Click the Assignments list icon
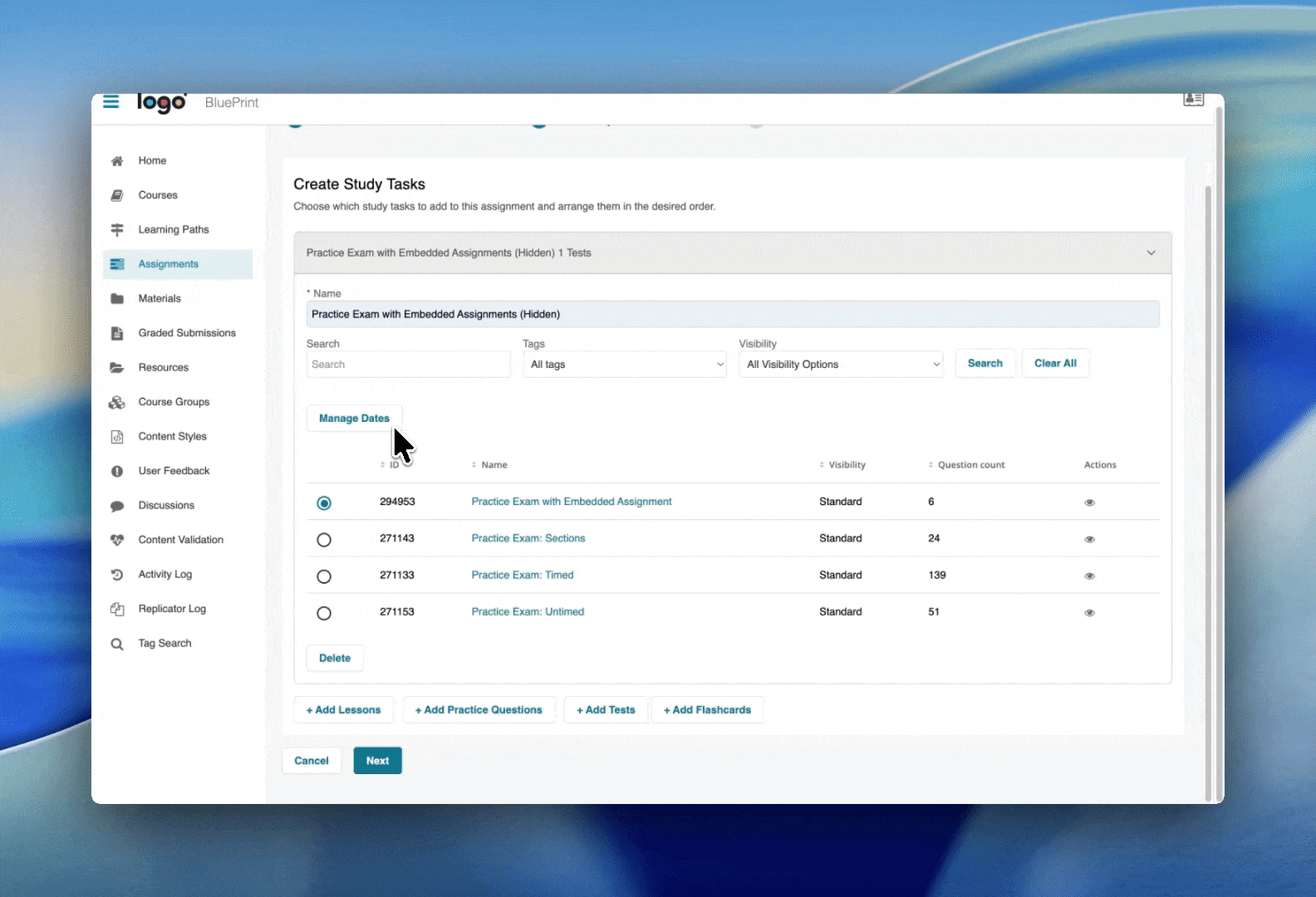Screen dimensions: 1316x897 tap(117, 264)
